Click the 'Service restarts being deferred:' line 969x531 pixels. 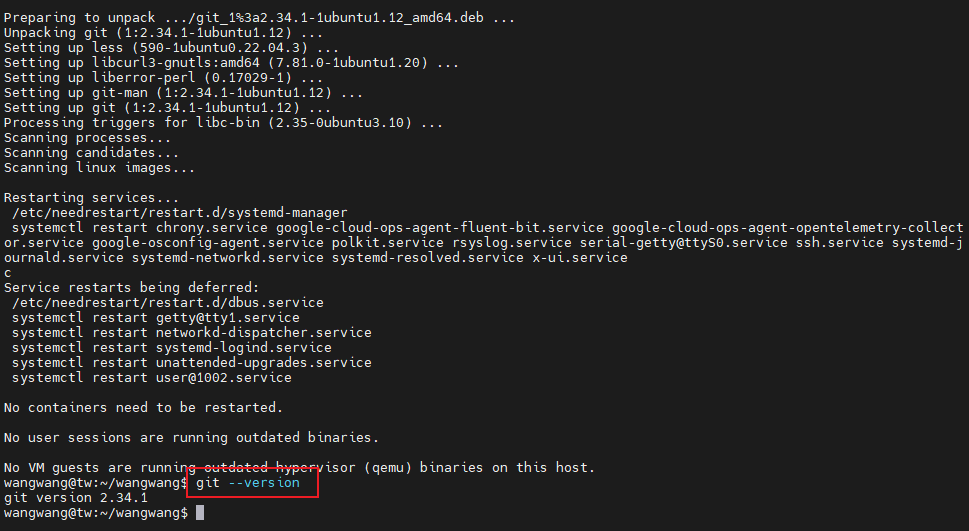point(132,287)
